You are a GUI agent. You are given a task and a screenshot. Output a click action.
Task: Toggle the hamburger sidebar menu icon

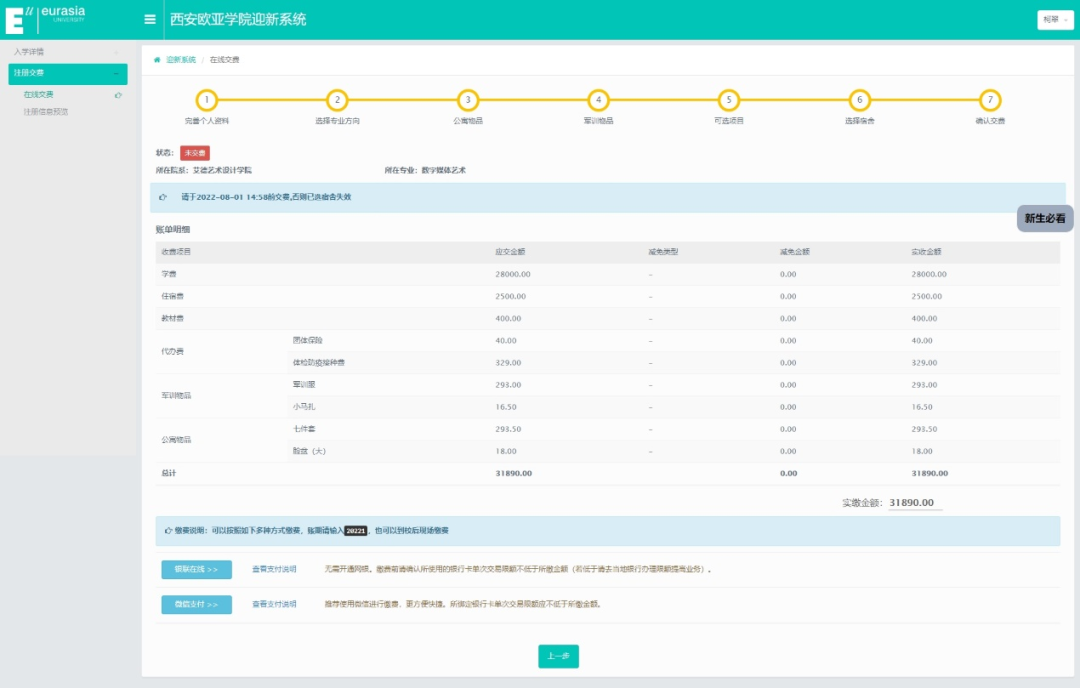[150, 19]
